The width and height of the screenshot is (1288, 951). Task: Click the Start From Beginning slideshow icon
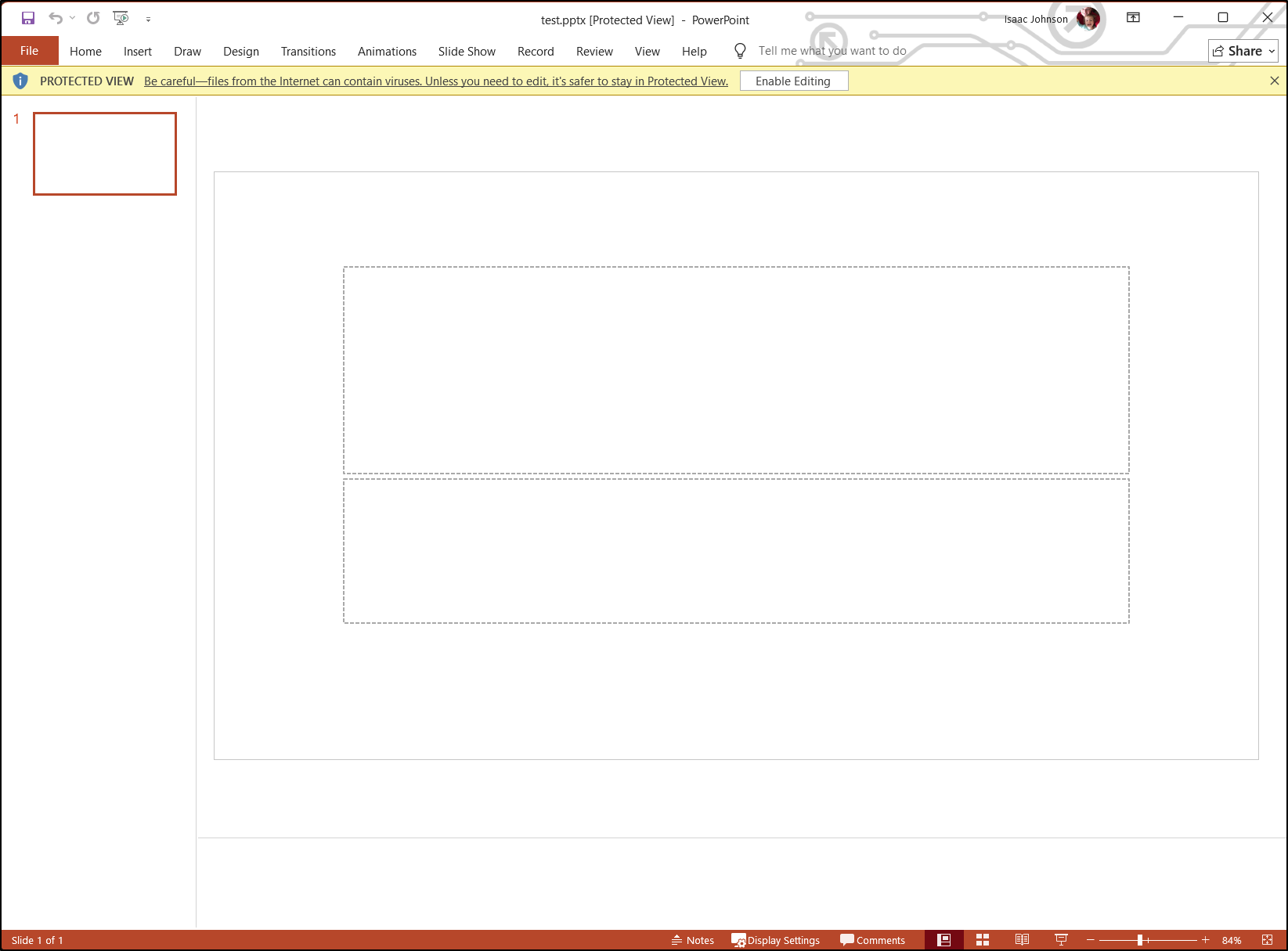121,18
